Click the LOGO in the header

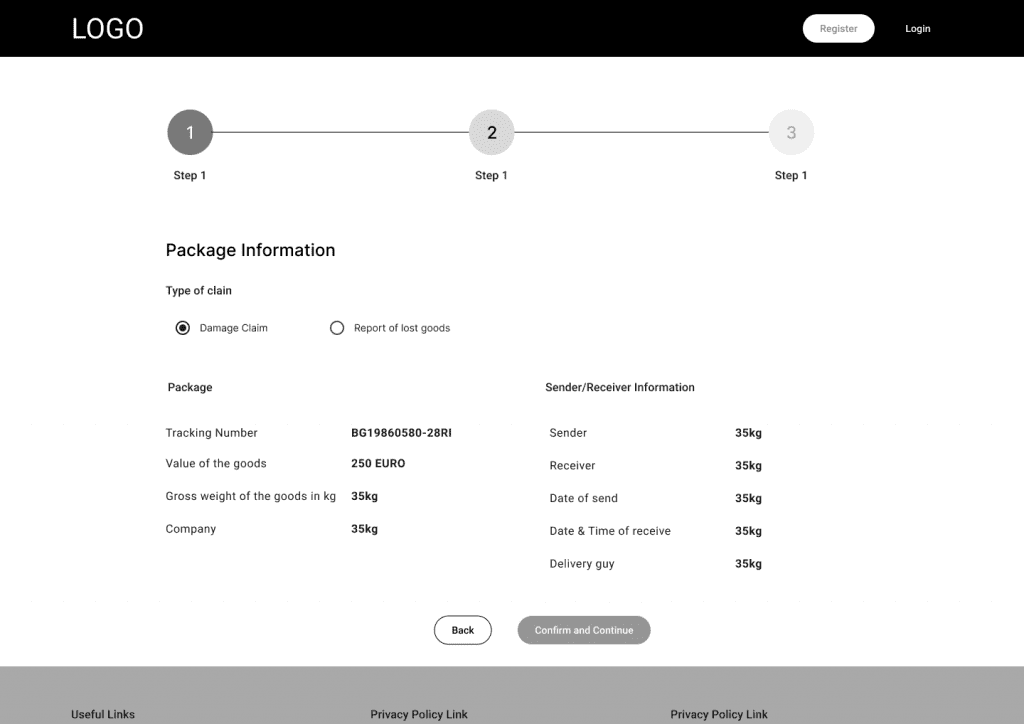(107, 29)
